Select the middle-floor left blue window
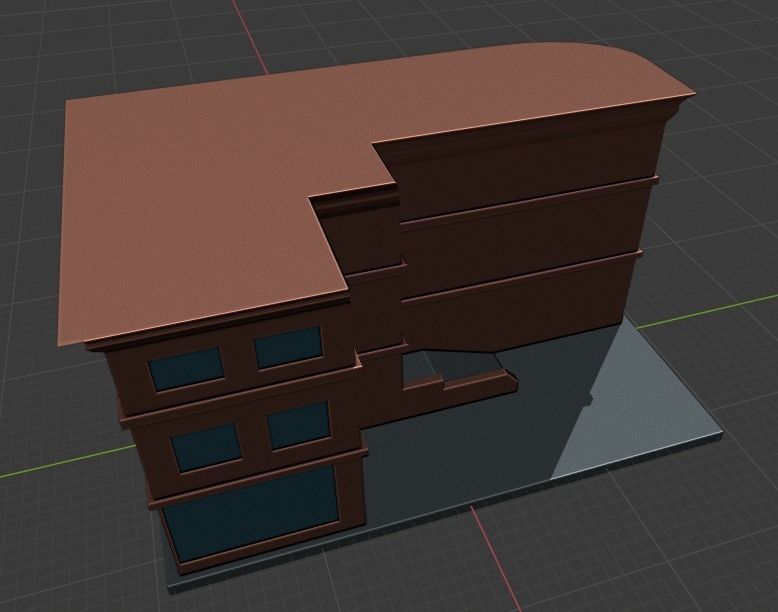Image resolution: width=778 pixels, height=612 pixels. [206, 447]
